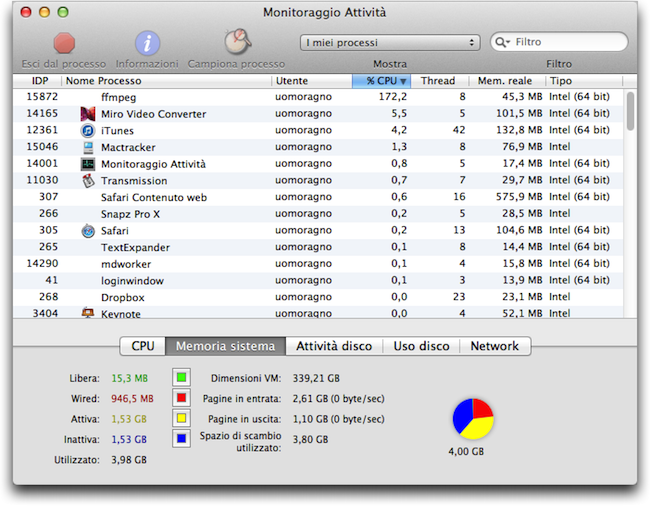Image resolution: width=650 pixels, height=506 pixels.
Task: Sort by the IDP column header
Action: [40, 81]
